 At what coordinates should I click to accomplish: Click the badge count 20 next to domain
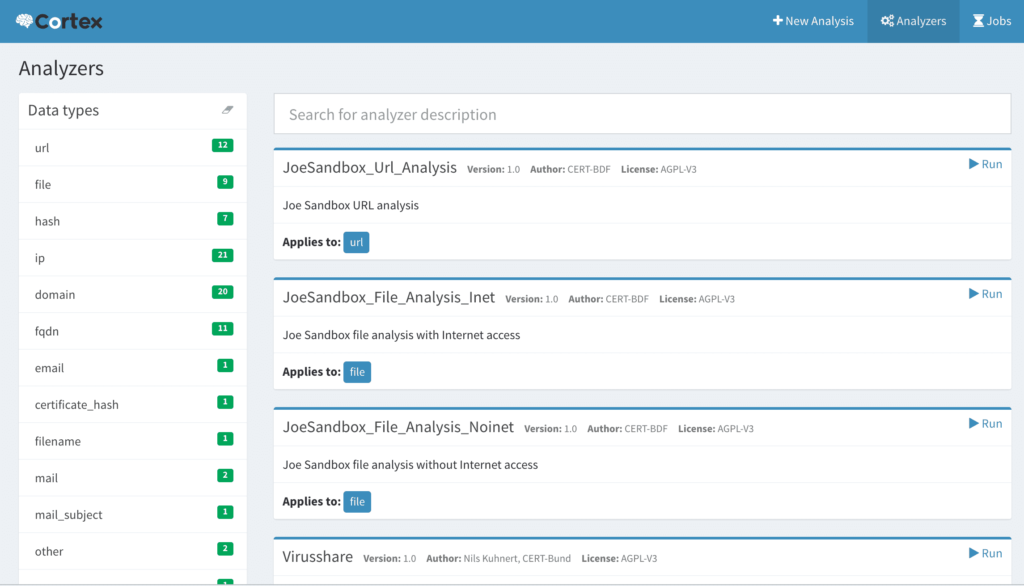[x=223, y=291]
